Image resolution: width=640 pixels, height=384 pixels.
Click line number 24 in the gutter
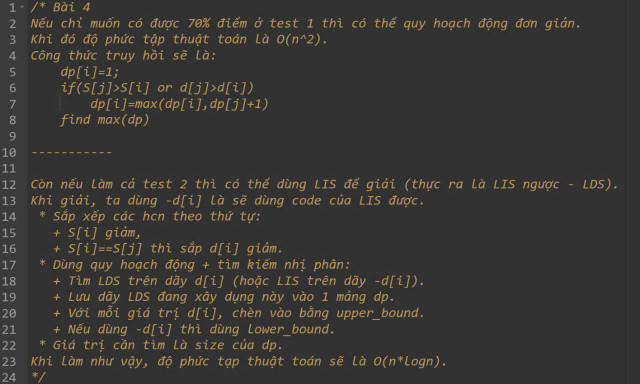(x=9, y=377)
